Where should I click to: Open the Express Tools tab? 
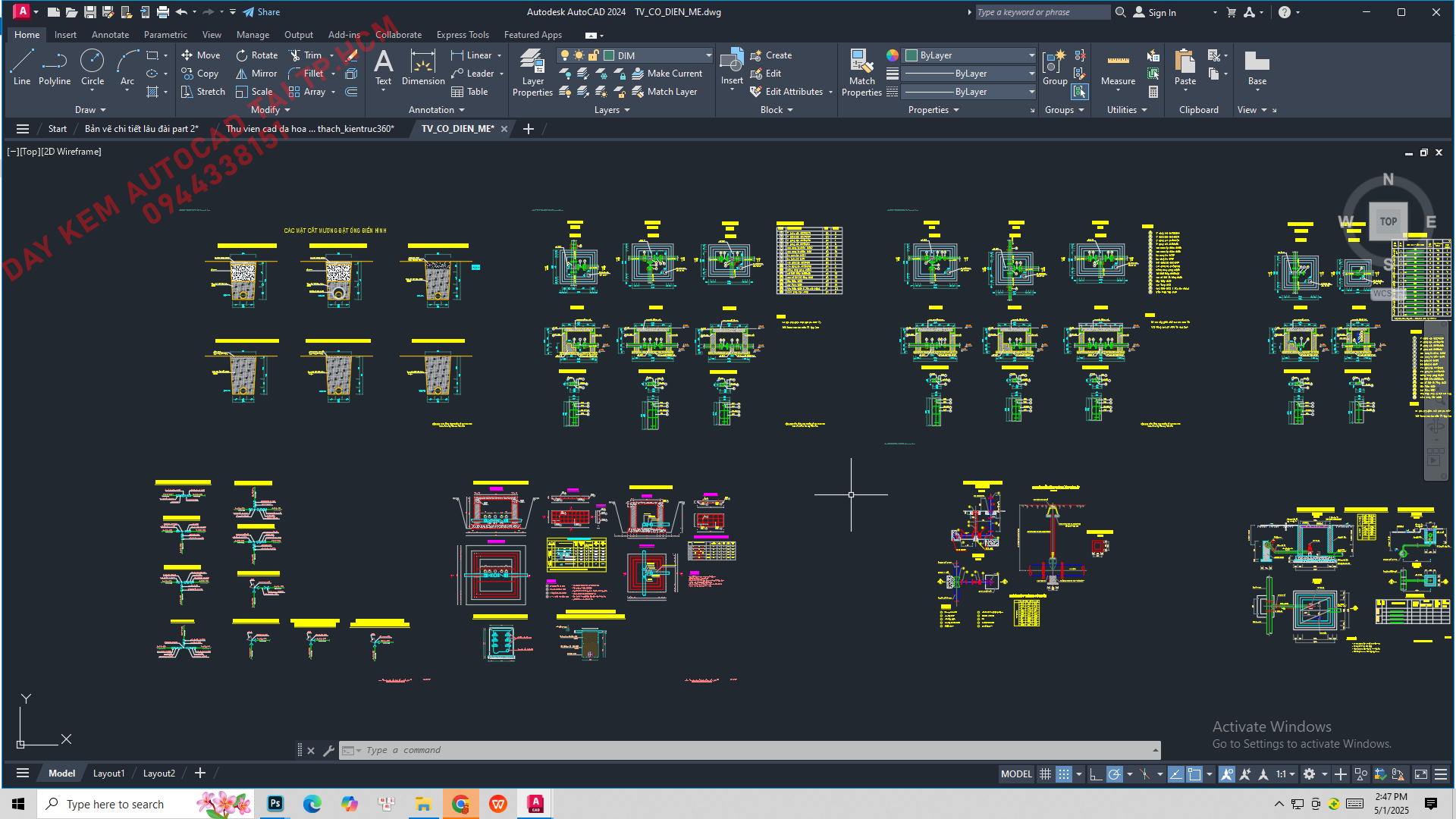point(463,35)
